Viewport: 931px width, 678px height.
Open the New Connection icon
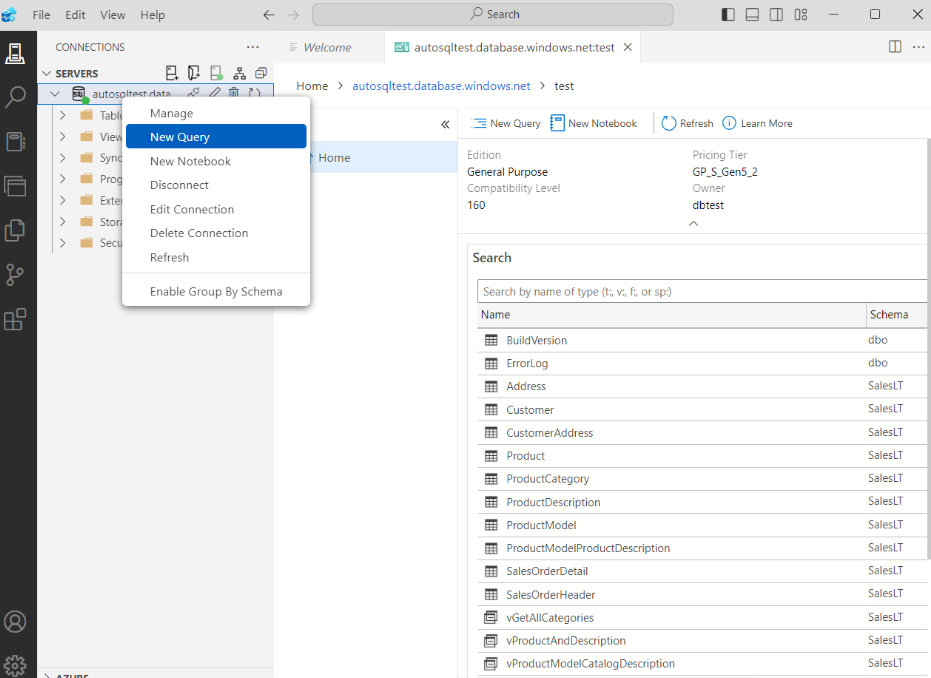pyautogui.click(x=172, y=72)
